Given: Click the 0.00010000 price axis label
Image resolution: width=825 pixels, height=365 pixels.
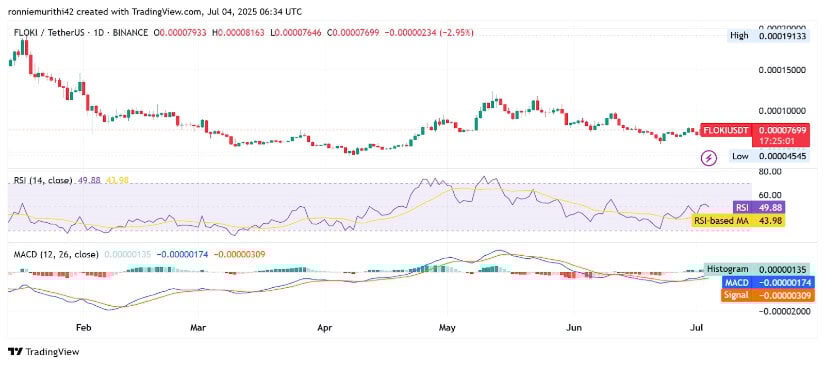Looking at the screenshot, I should (x=781, y=111).
